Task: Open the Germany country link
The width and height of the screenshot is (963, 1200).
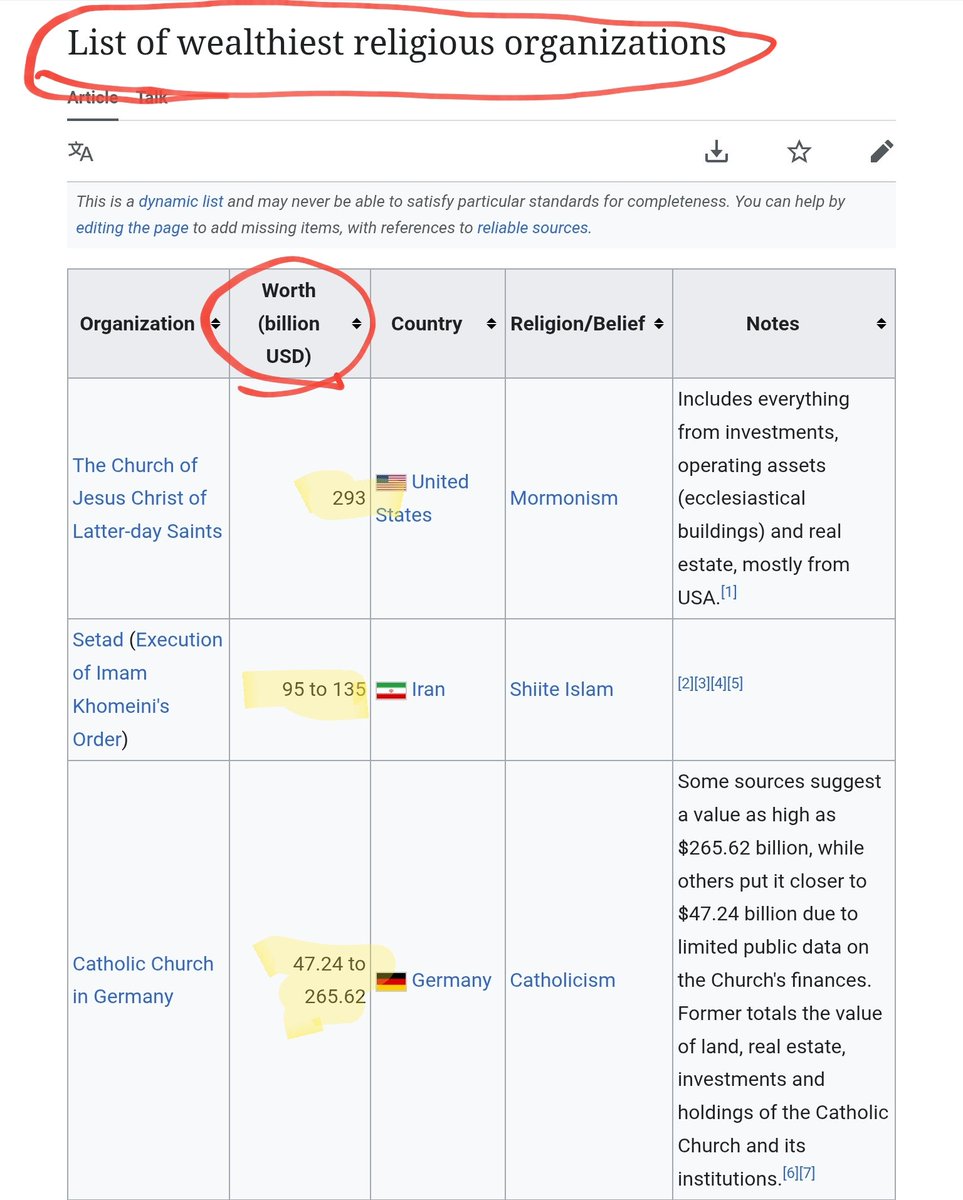Action: (451, 980)
